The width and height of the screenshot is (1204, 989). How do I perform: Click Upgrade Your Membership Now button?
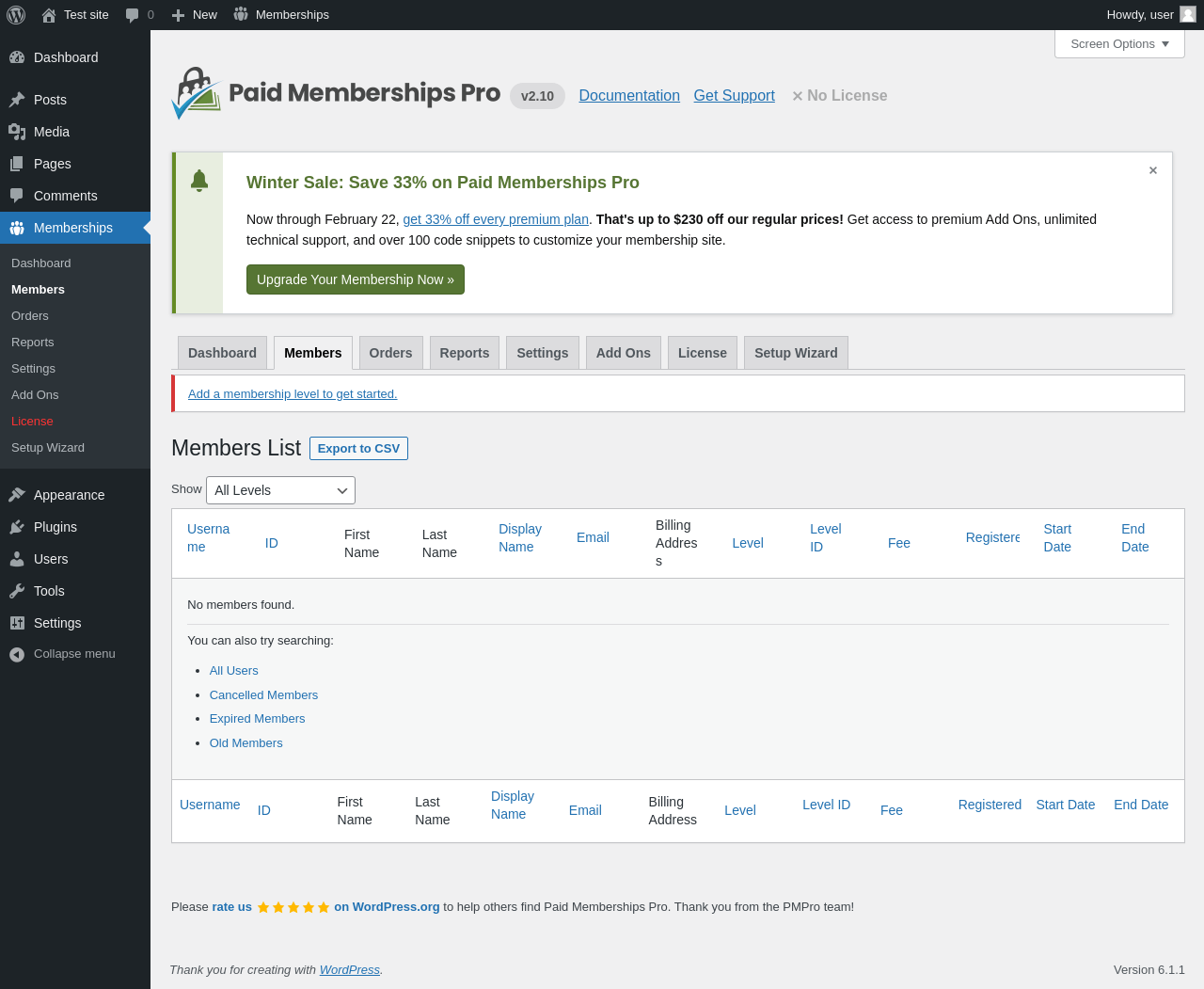point(356,279)
